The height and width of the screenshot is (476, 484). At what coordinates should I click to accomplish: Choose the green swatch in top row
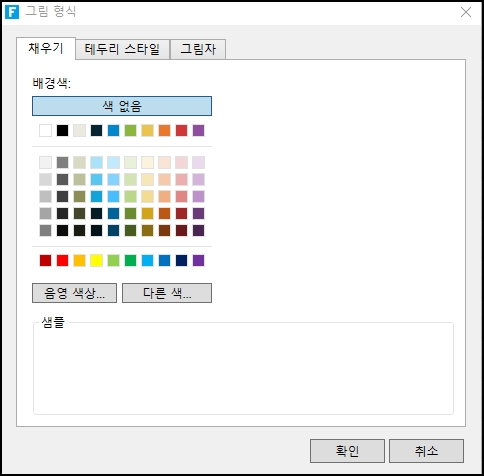(x=130, y=131)
